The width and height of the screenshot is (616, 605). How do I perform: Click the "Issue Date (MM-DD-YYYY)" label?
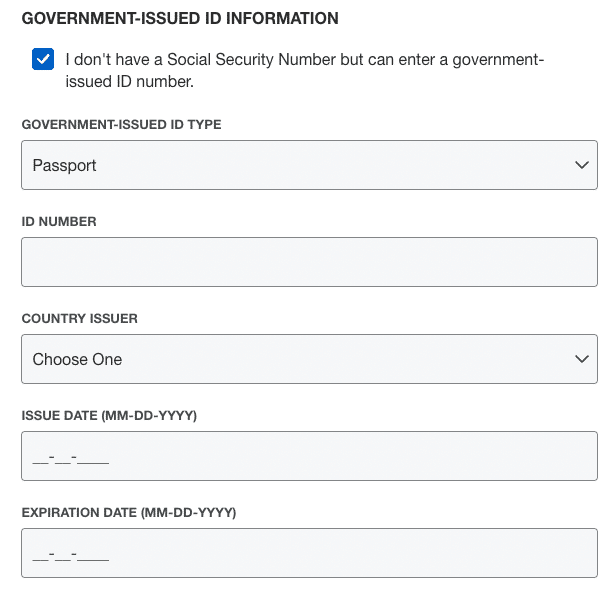pyautogui.click(x=109, y=416)
